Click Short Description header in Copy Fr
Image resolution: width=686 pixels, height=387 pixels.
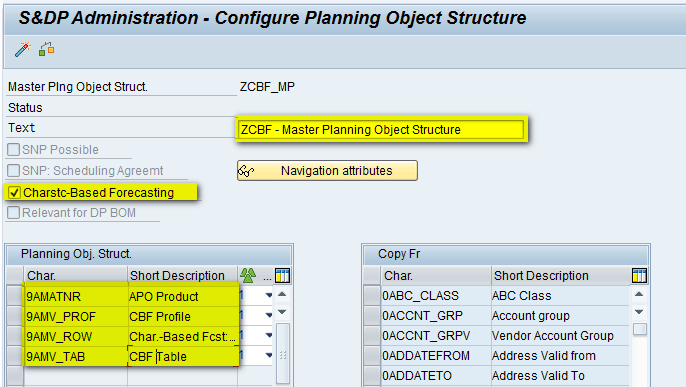coord(541,275)
